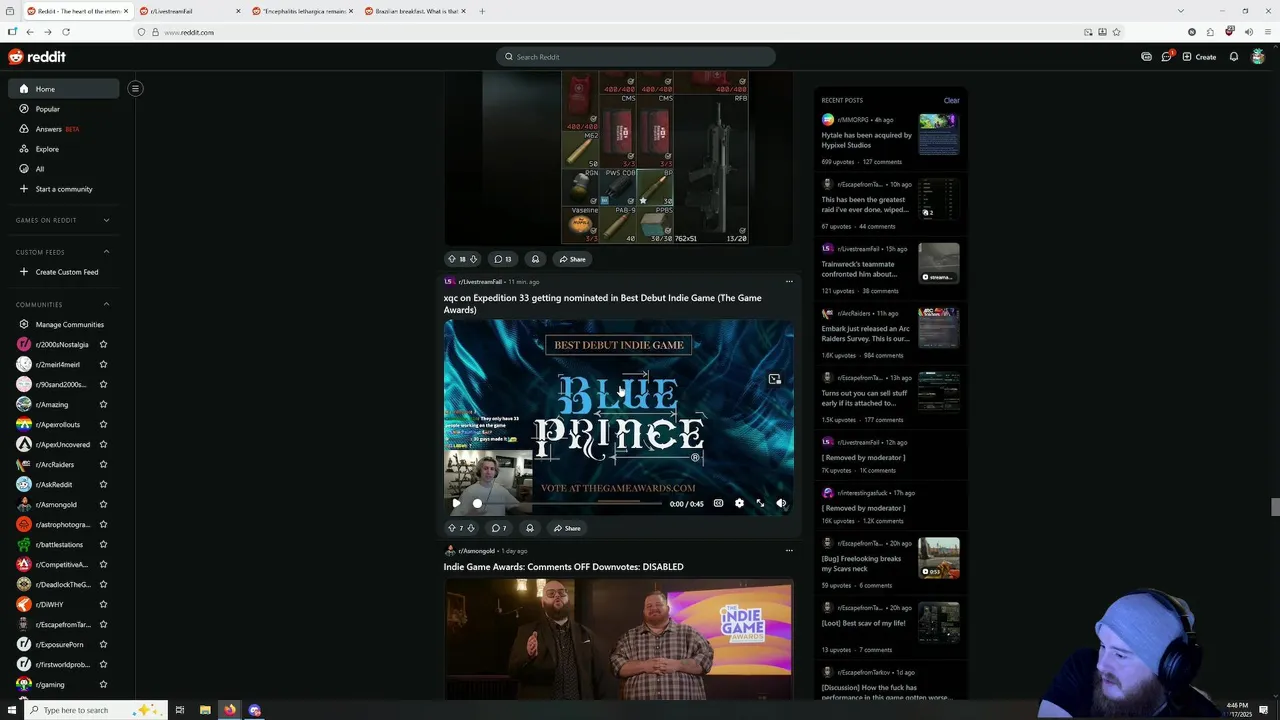Reload the page with the refresh button

coord(66,32)
